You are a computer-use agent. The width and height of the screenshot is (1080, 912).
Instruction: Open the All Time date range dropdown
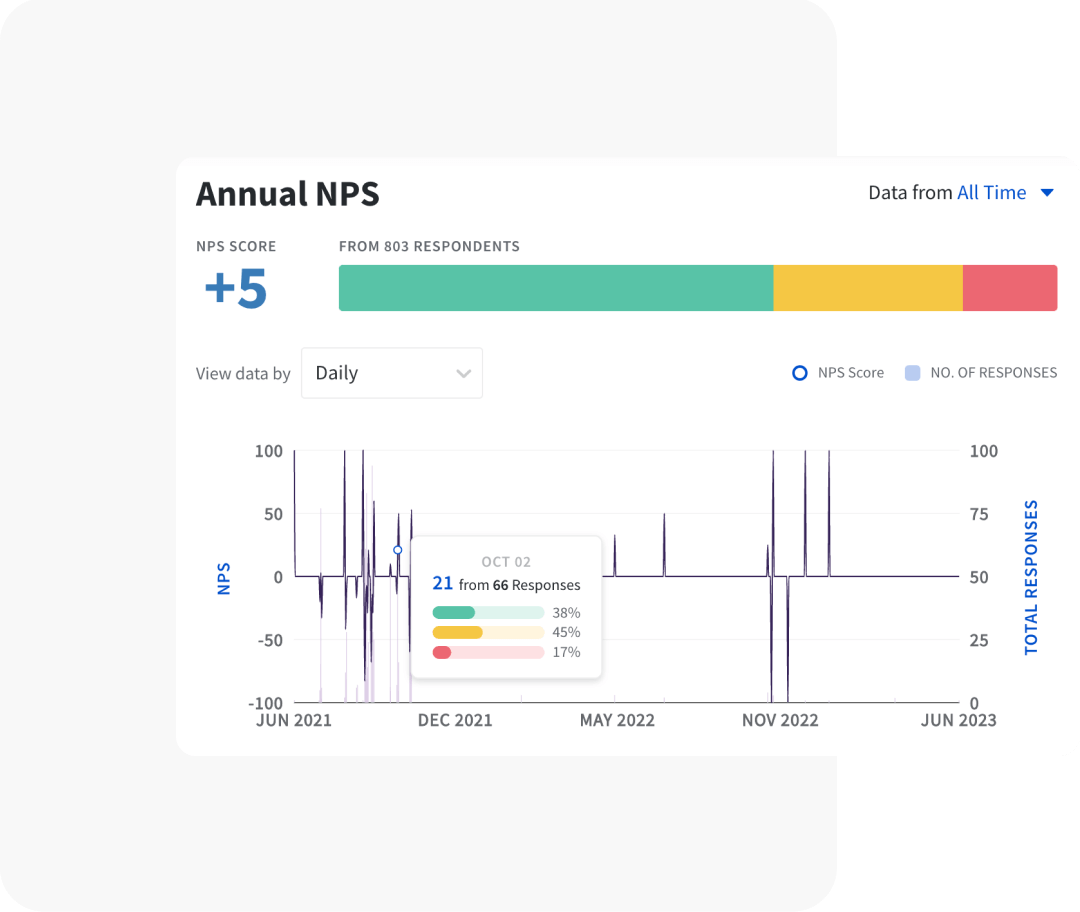pyautogui.click(x=990, y=192)
